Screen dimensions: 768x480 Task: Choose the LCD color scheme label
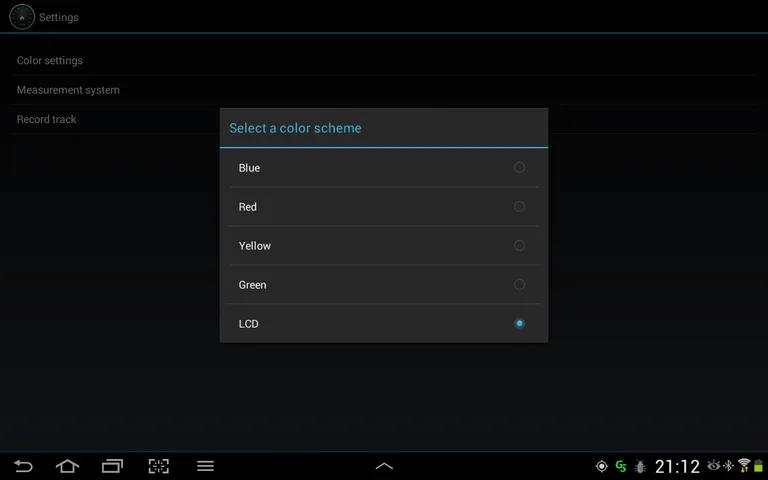(x=248, y=324)
